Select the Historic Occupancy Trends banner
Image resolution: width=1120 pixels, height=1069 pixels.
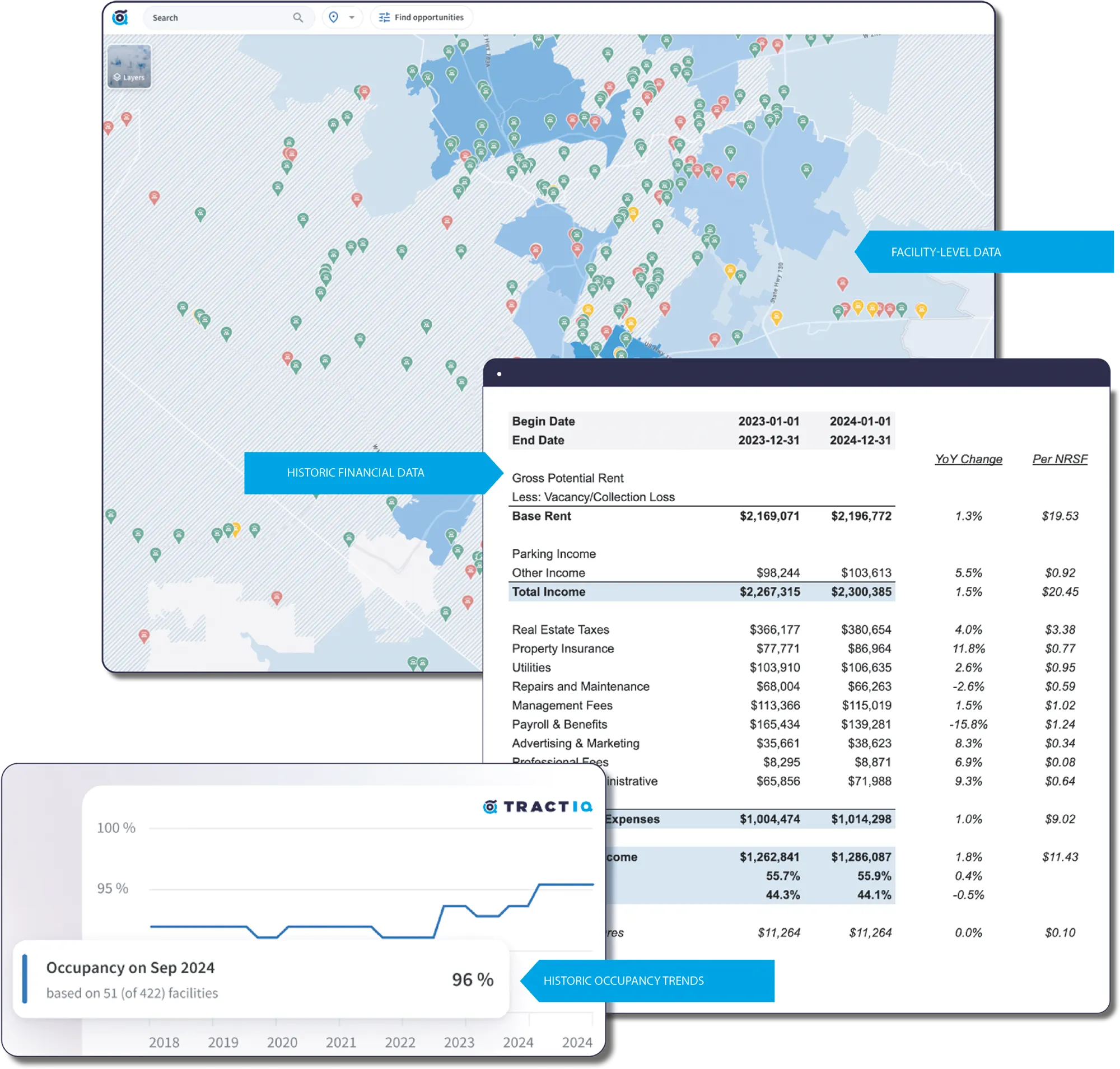point(623,981)
